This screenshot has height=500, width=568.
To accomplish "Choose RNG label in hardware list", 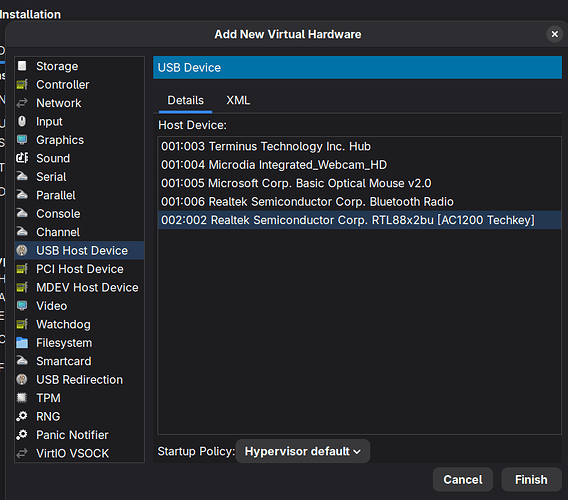I will [48, 417].
